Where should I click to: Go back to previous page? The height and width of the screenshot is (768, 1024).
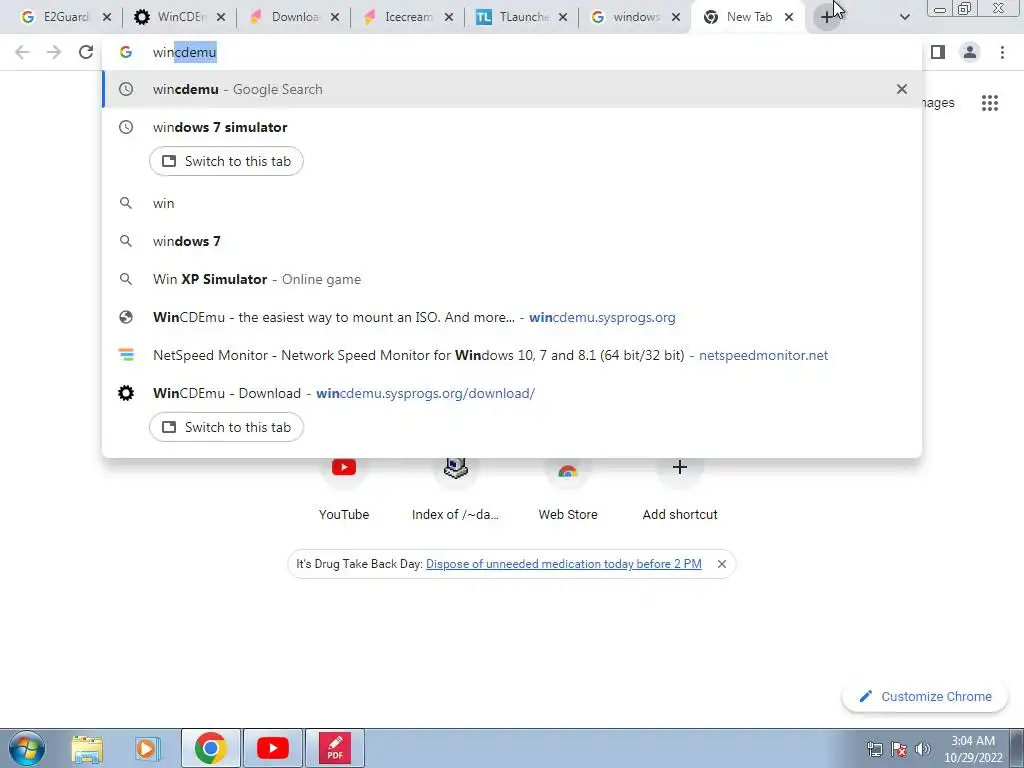(x=22, y=52)
